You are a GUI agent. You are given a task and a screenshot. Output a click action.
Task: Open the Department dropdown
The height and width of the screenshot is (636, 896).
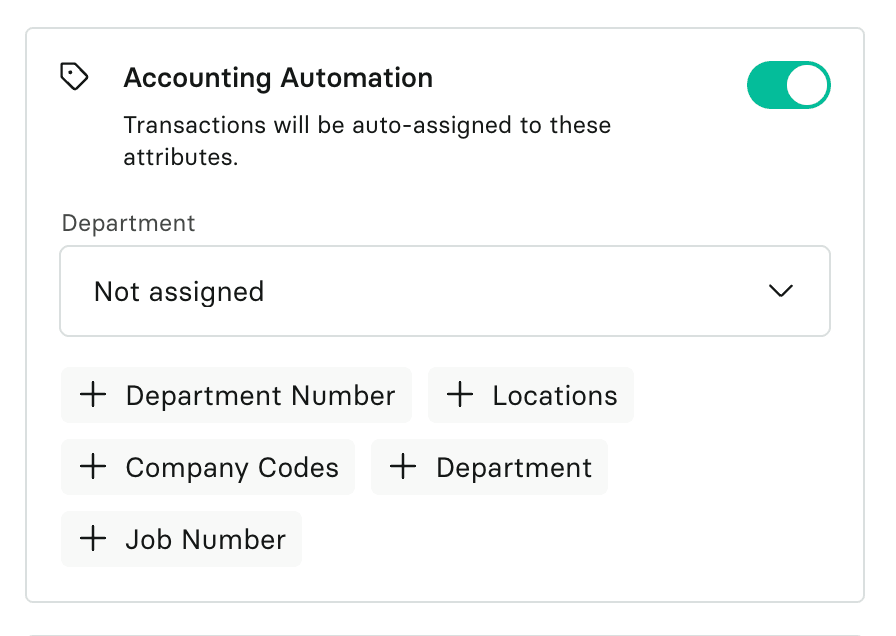pyautogui.click(x=444, y=291)
